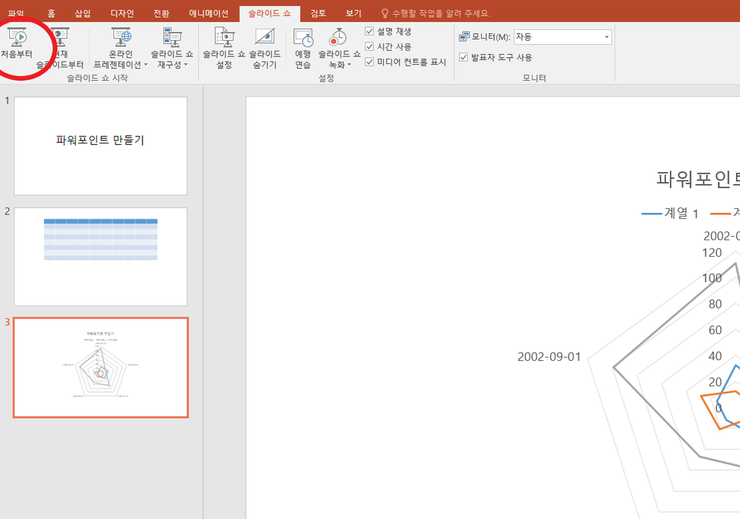Switch to the 애니메이션 tab

coord(209,13)
